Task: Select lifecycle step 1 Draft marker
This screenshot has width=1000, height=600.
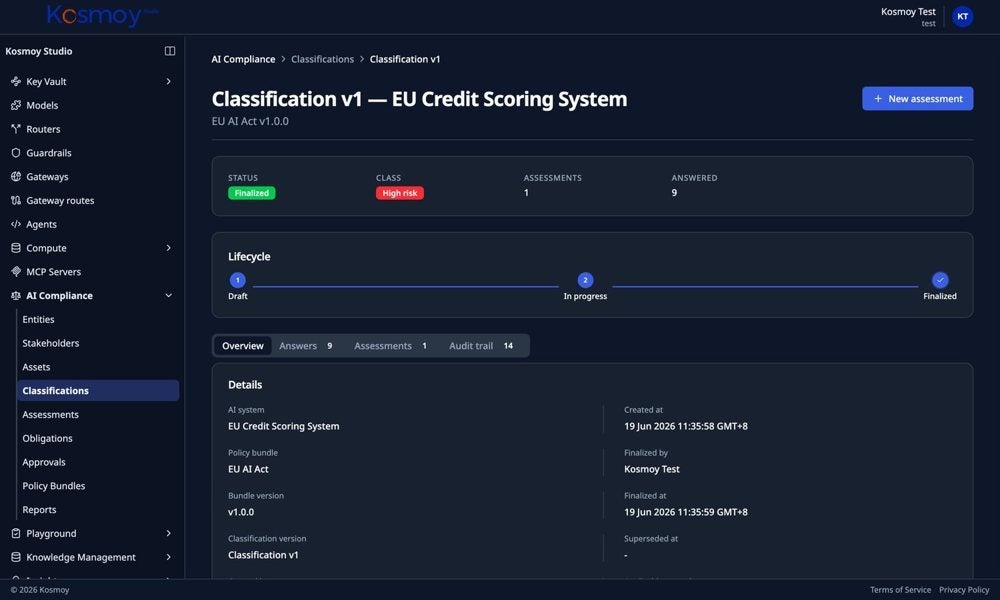Action: pos(237,280)
